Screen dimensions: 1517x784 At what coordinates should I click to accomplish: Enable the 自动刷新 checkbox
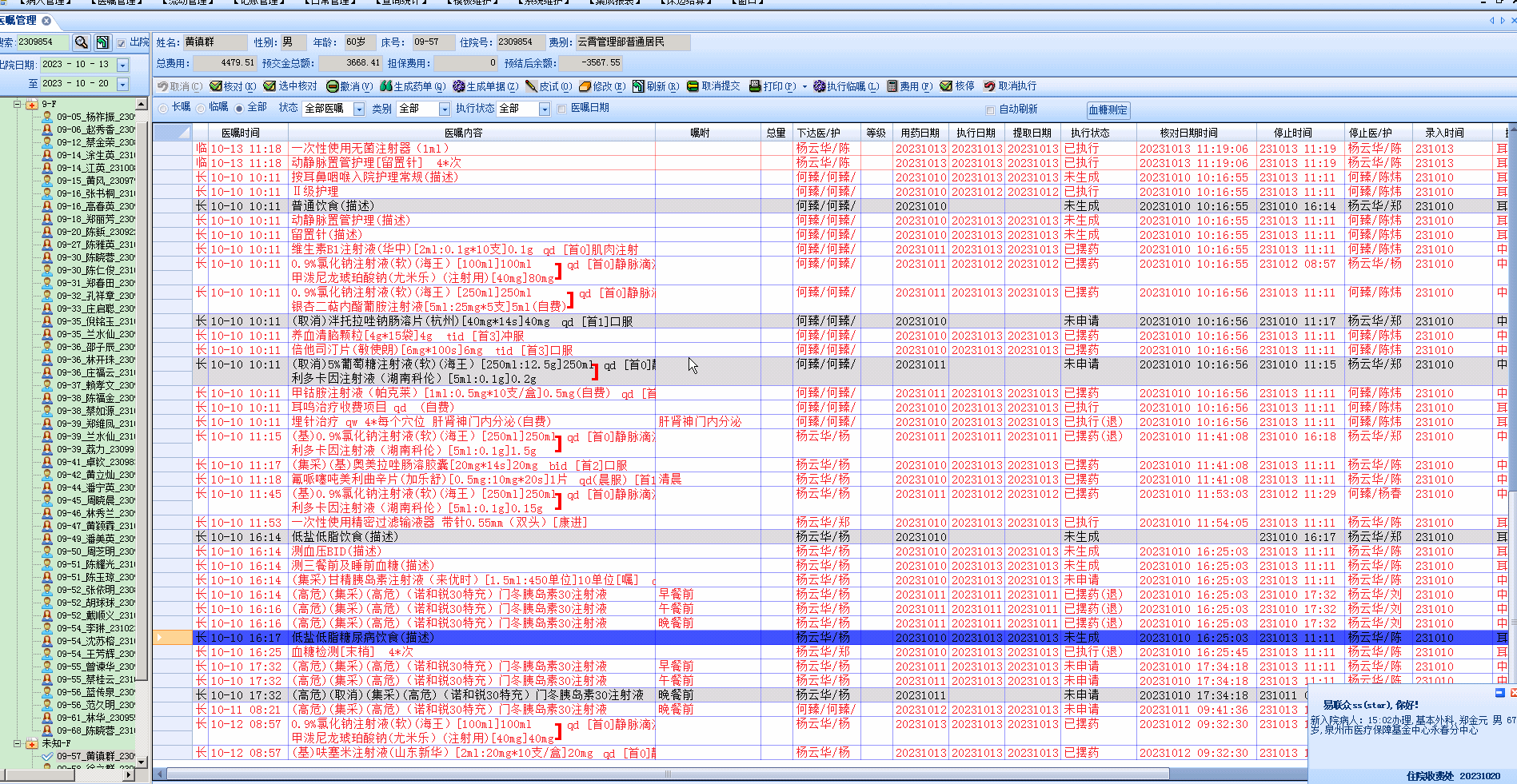(x=990, y=109)
